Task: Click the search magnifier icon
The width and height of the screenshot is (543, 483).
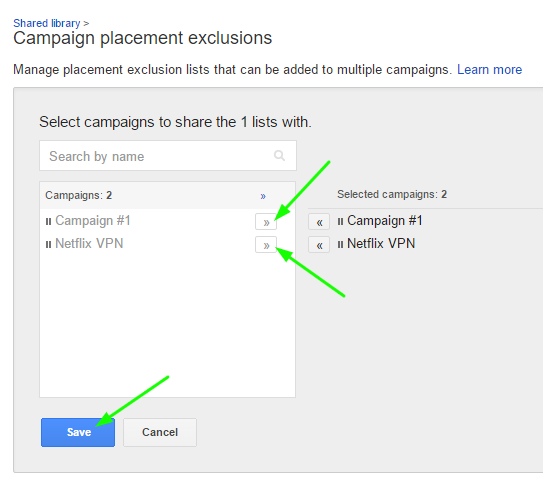Action: click(279, 155)
